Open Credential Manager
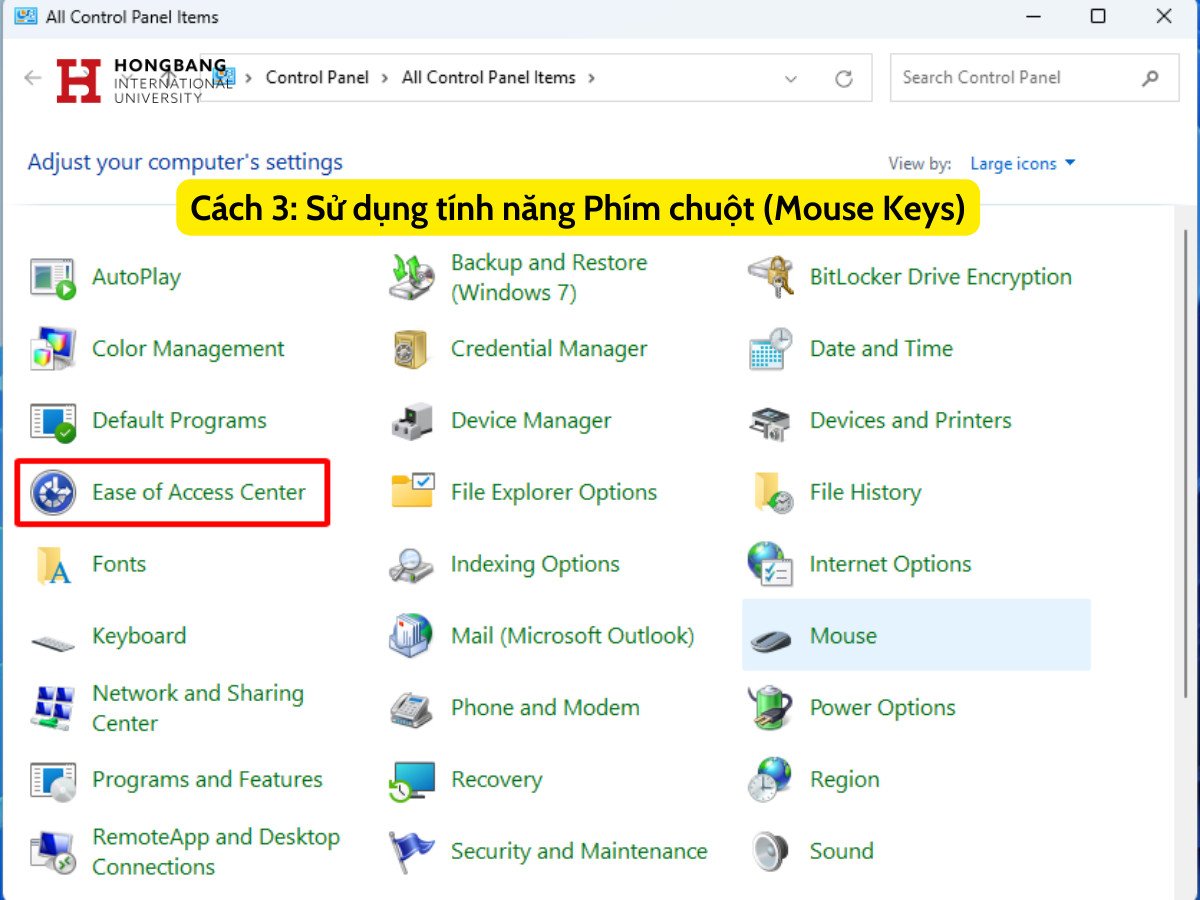The height and width of the screenshot is (900, 1200). point(549,348)
